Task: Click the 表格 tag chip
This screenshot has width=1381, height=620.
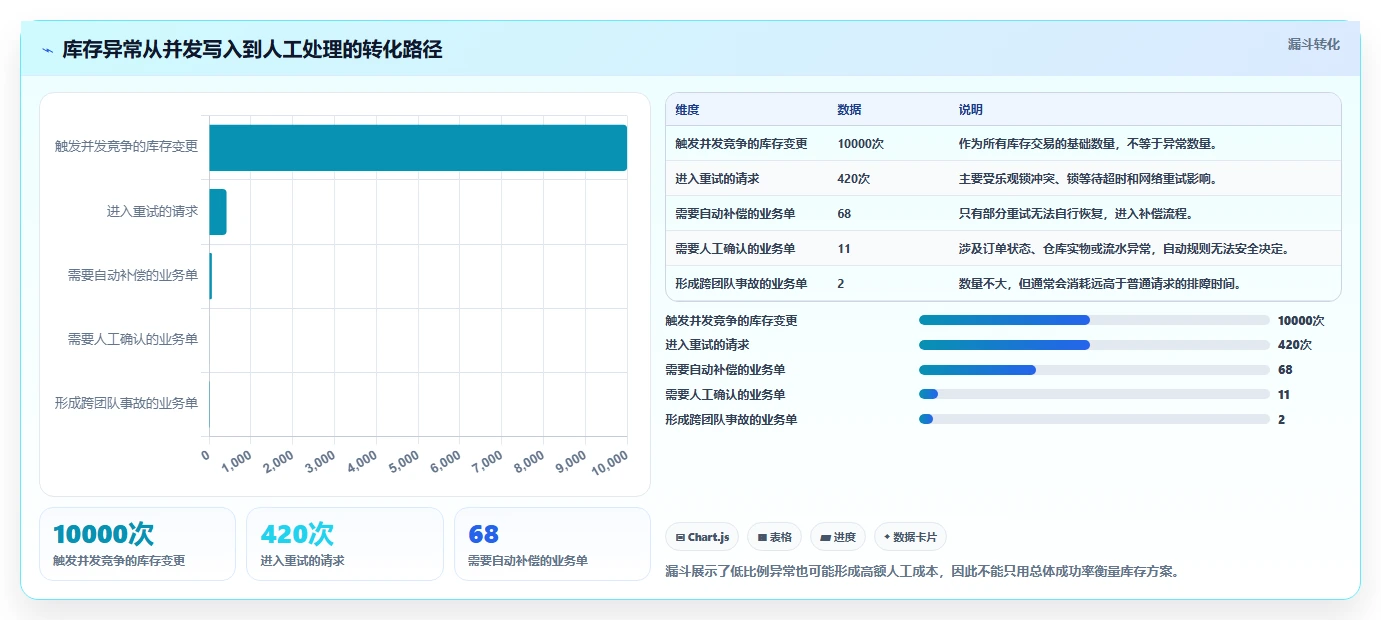Action: [774, 537]
